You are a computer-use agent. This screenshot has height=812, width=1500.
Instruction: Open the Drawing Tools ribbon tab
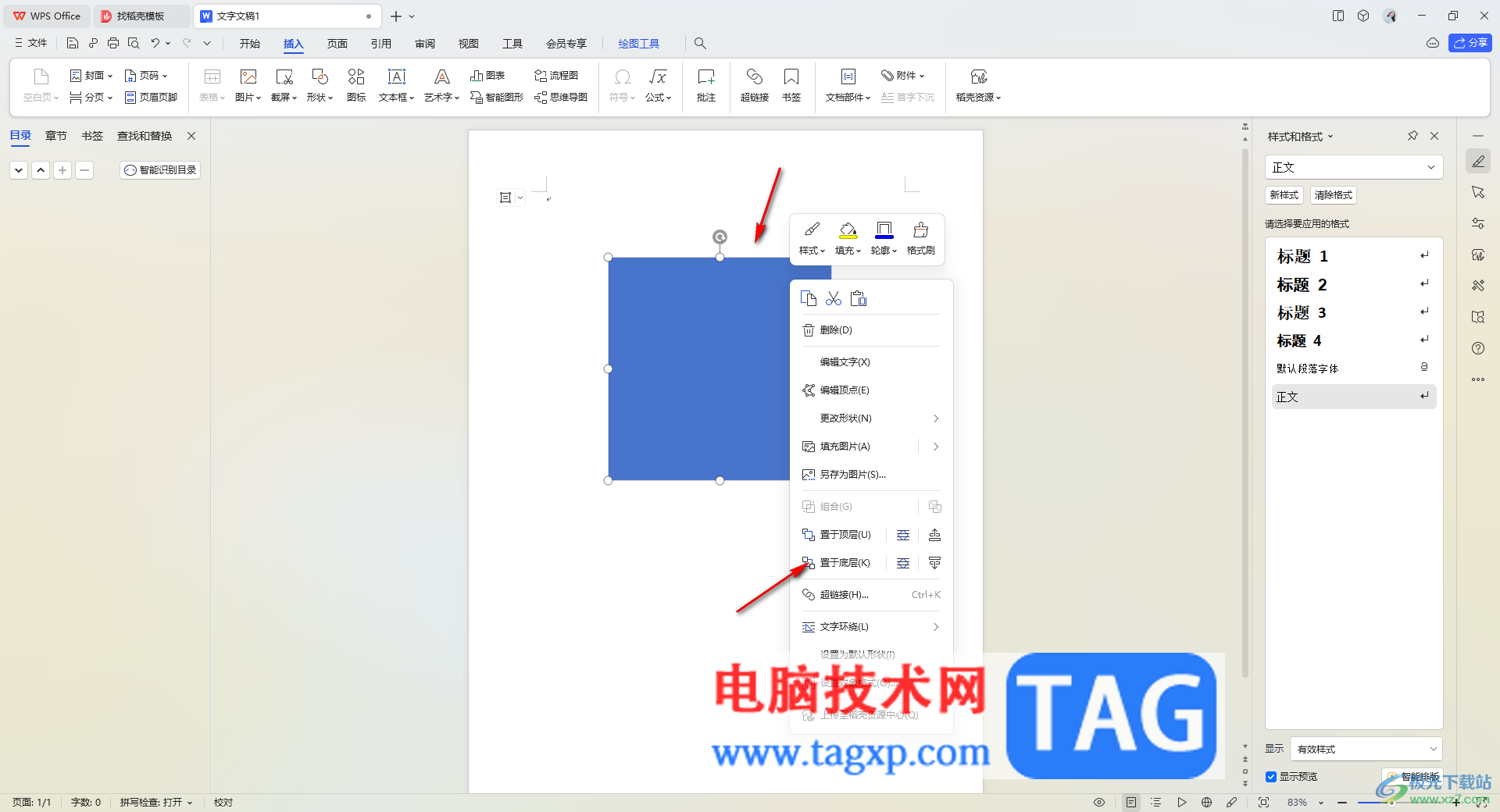pos(639,44)
